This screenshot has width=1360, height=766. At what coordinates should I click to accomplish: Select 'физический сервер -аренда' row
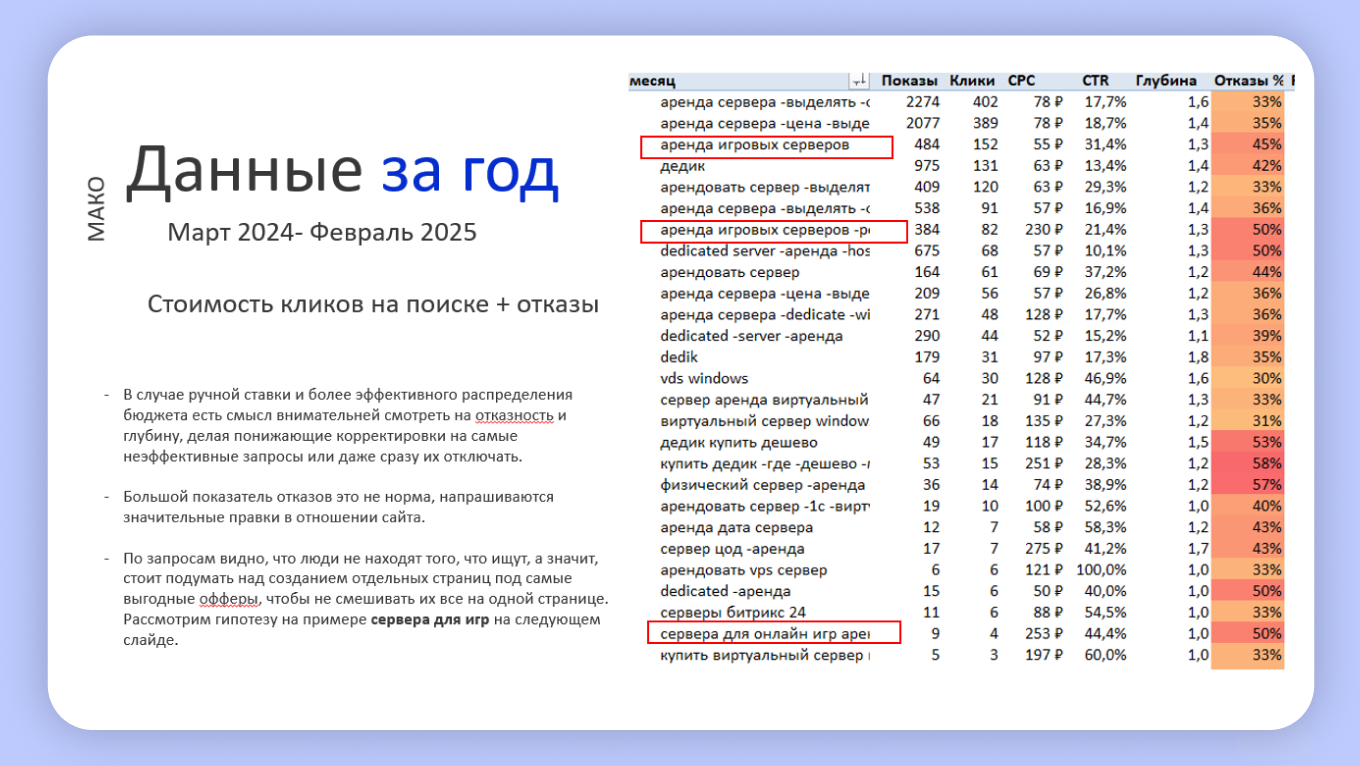(958, 485)
